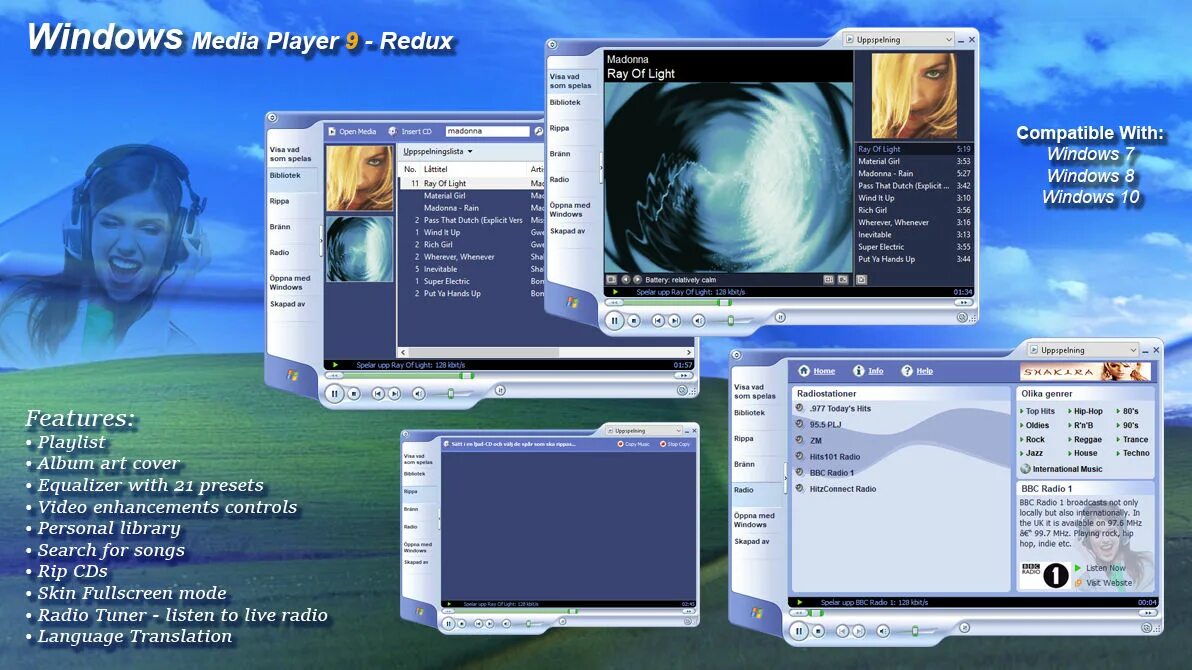Click Stop Copy in the small rip window
The image size is (1192, 670).
pyautogui.click(x=675, y=444)
